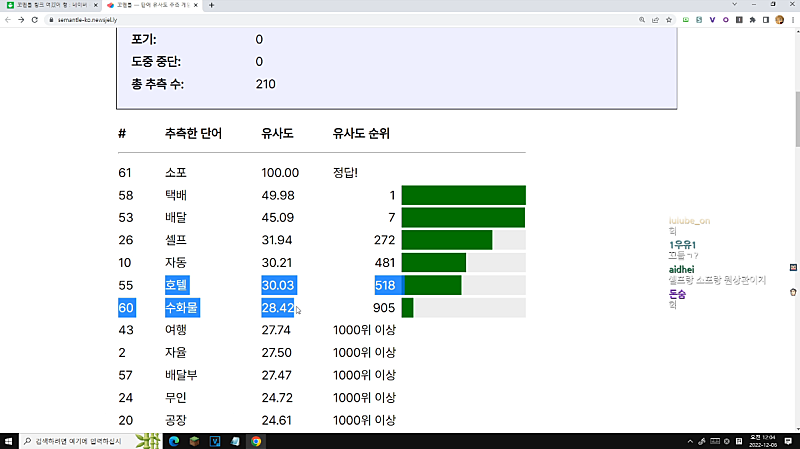
Task: Click the zoom magnifier icon in address bar
Action: (641, 19)
